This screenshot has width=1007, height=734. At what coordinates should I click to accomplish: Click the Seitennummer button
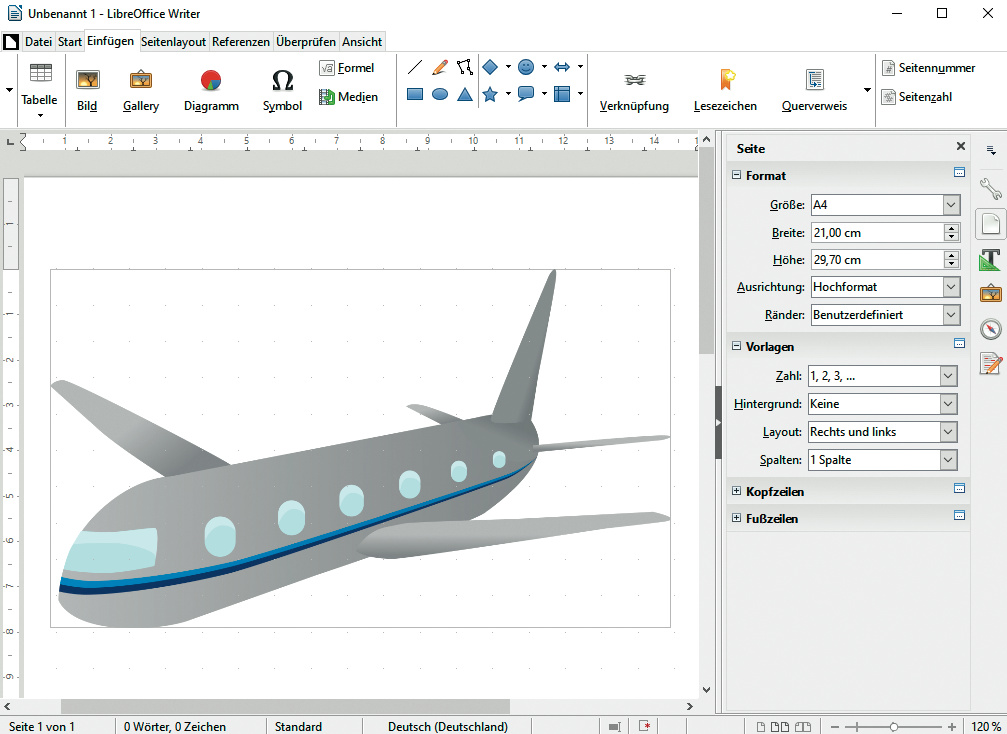click(928, 68)
